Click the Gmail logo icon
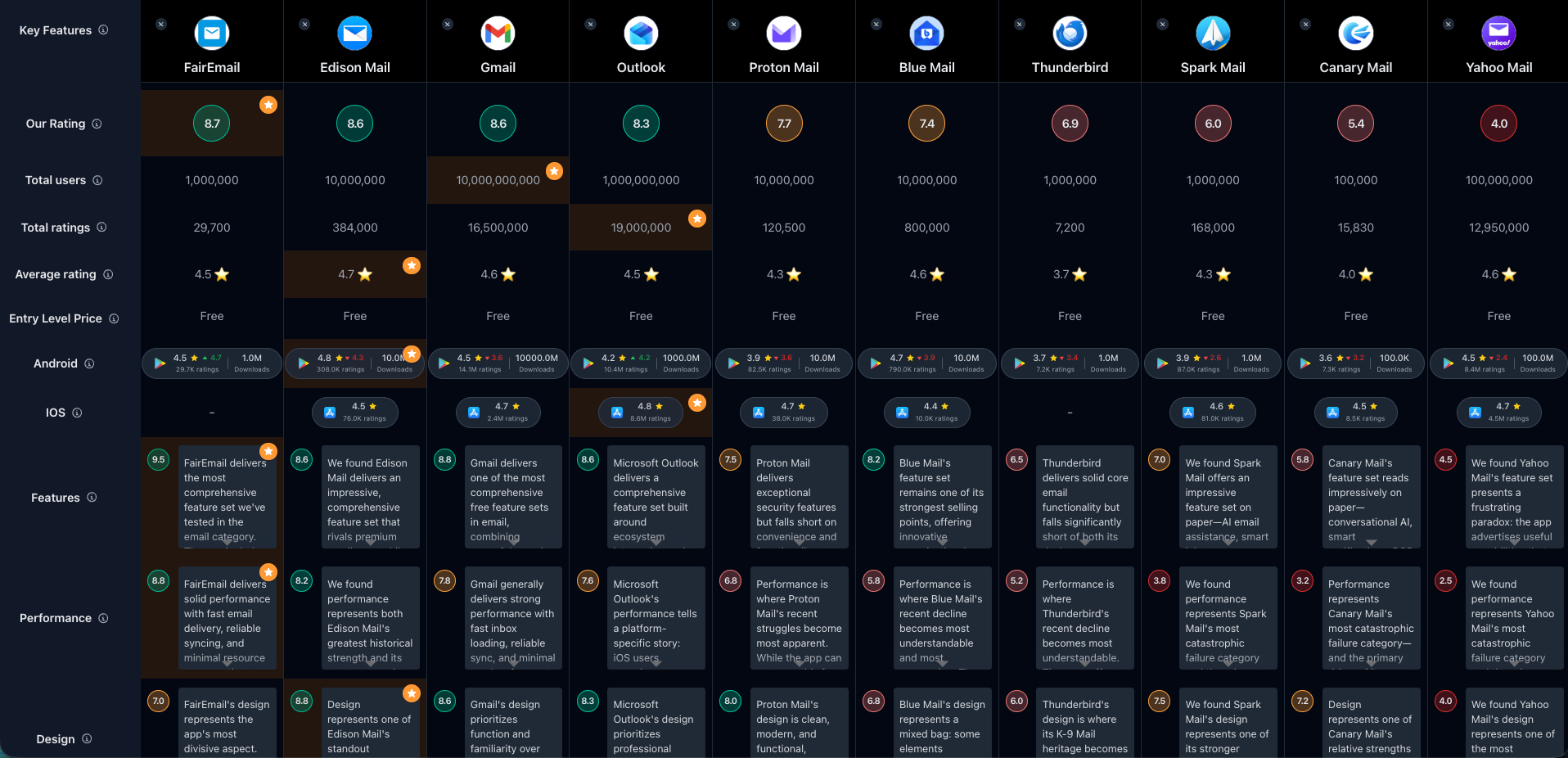The image size is (1568, 758). pyautogui.click(x=498, y=34)
